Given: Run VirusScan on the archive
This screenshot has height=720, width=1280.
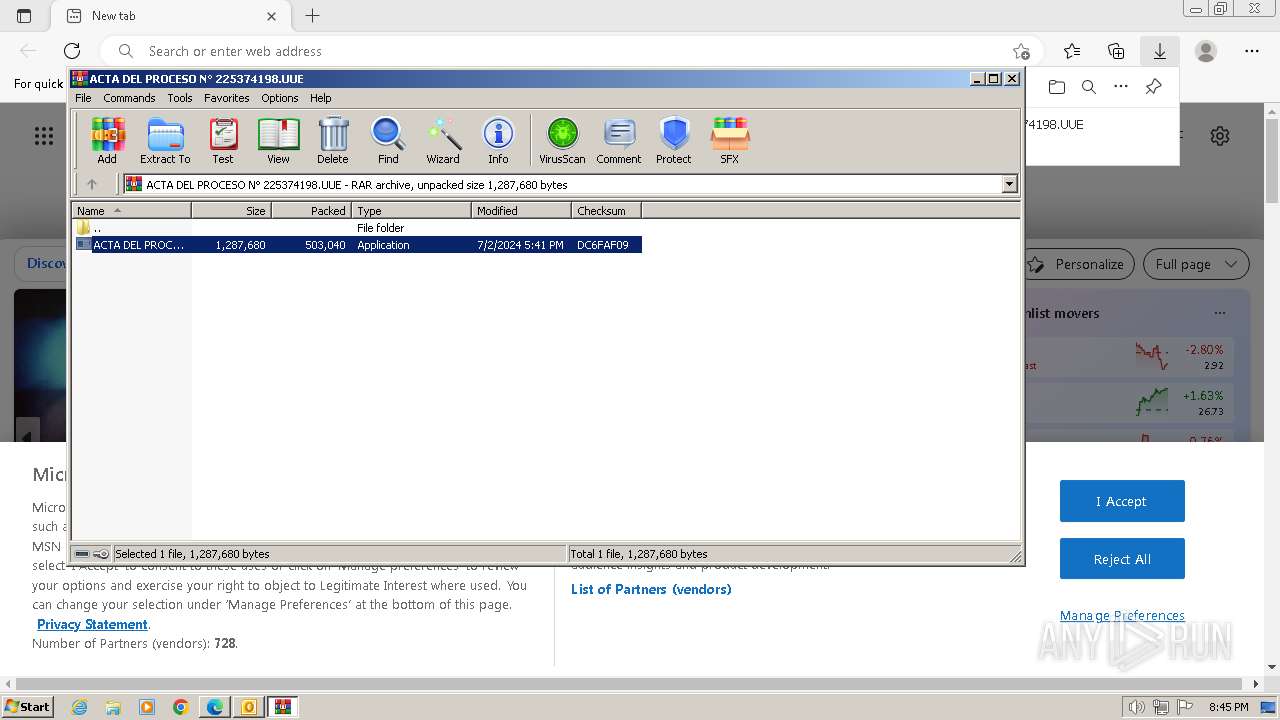Looking at the screenshot, I should [562, 140].
